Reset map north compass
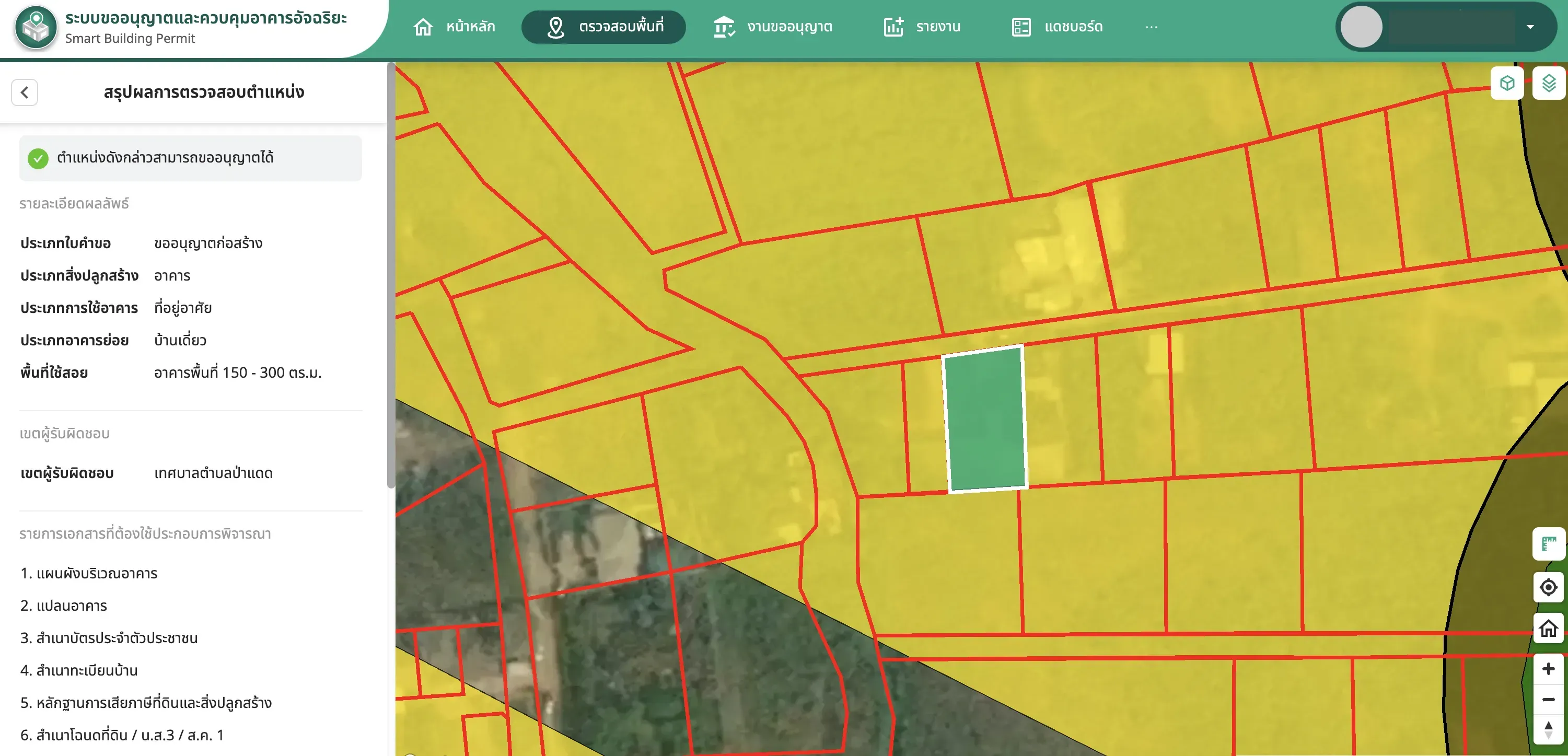 [1549, 729]
